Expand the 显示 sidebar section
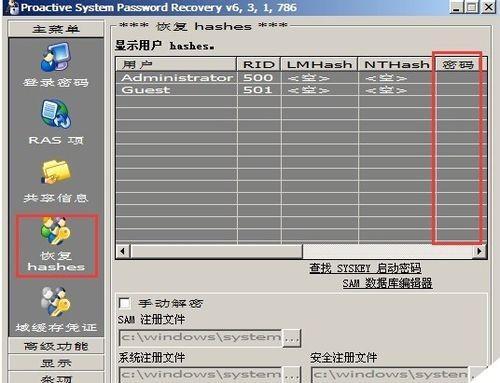Viewport: 500px width, 383px height. [x=56, y=363]
